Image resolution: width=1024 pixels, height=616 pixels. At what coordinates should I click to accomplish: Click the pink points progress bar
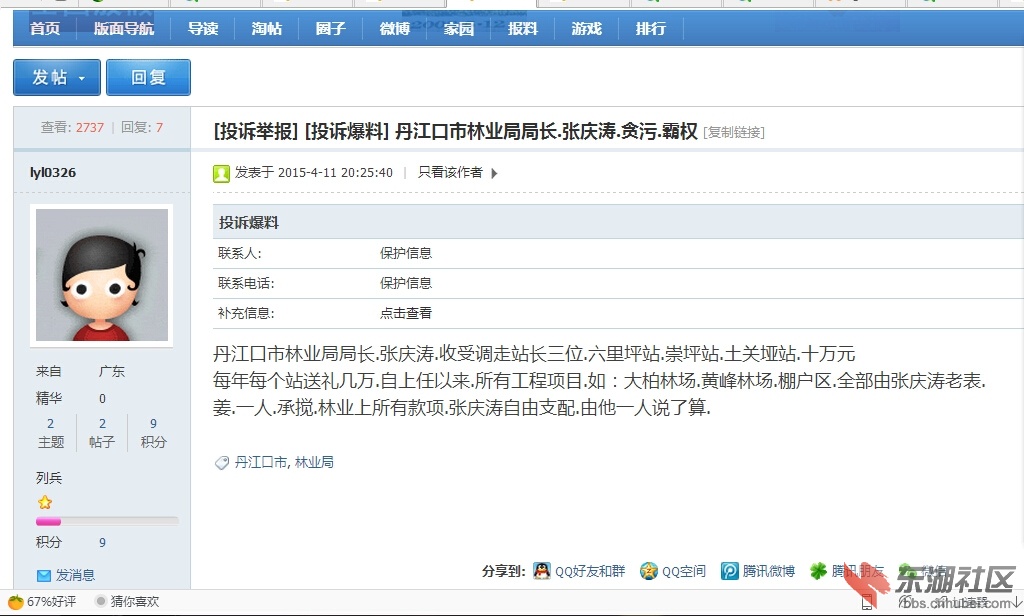(x=48, y=521)
